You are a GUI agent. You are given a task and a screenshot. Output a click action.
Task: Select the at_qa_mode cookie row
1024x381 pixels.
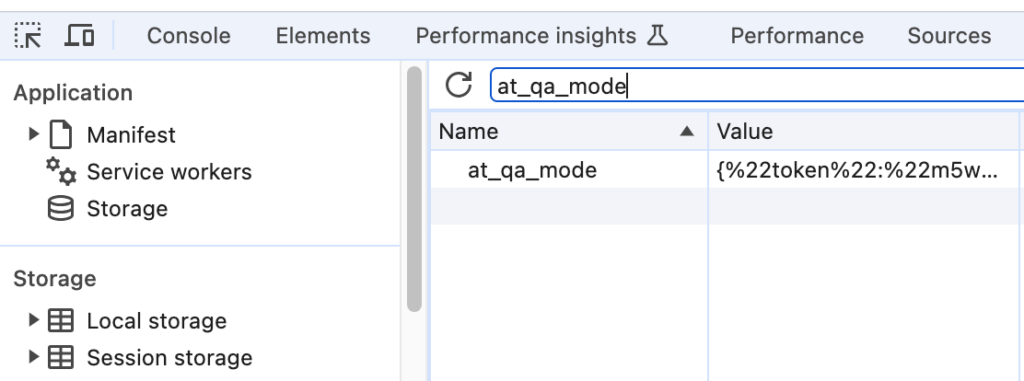click(x=727, y=170)
